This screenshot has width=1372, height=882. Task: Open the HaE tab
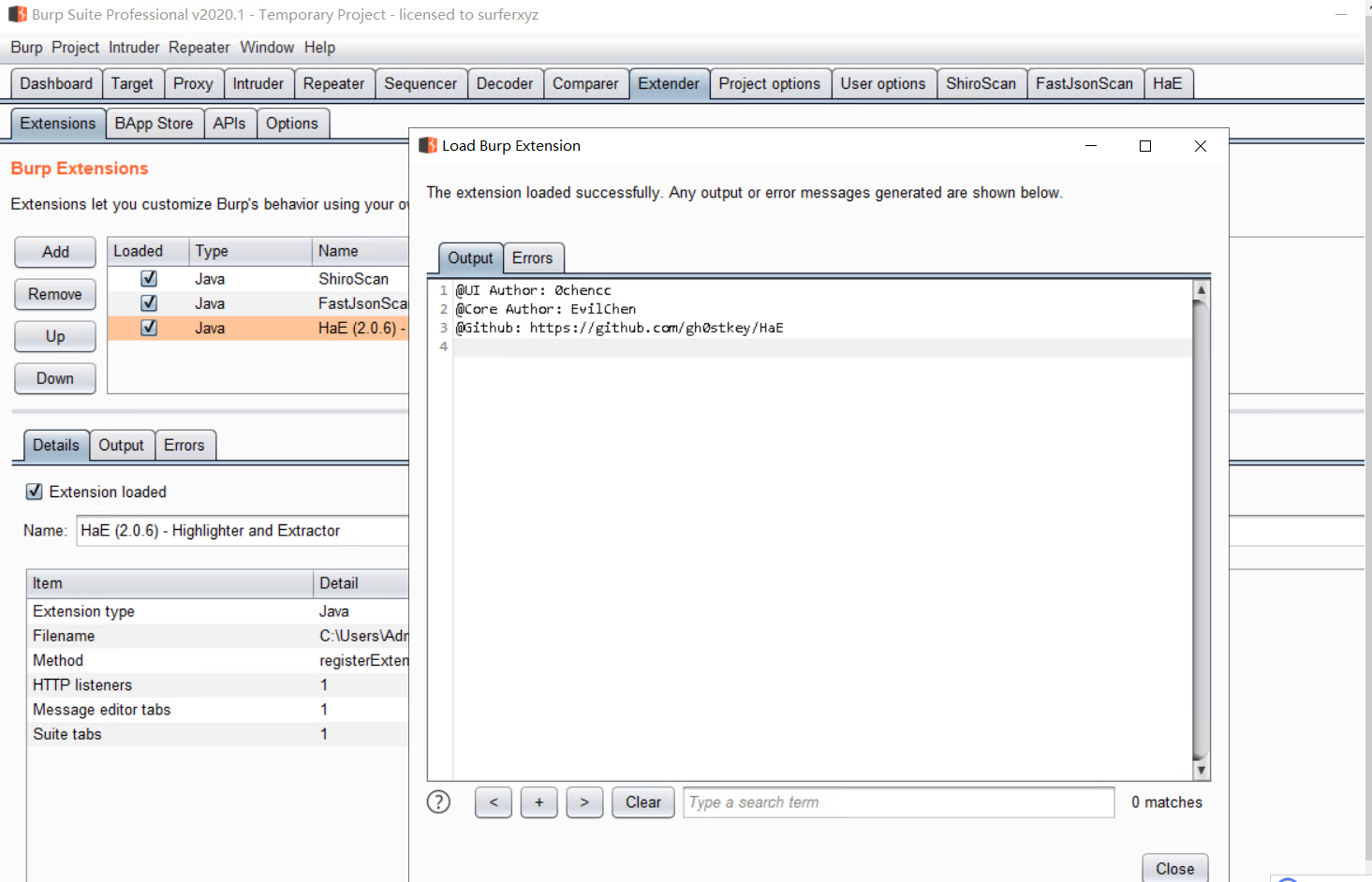coord(1167,83)
